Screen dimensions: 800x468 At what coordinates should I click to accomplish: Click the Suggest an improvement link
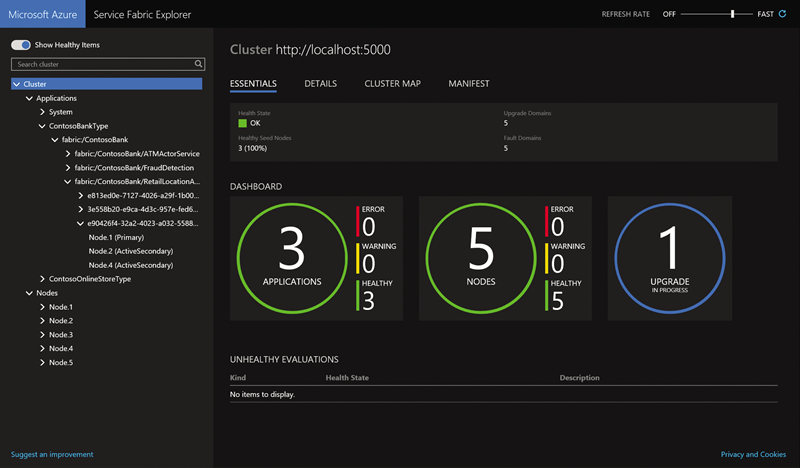pyautogui.click(x=52, y=454)
